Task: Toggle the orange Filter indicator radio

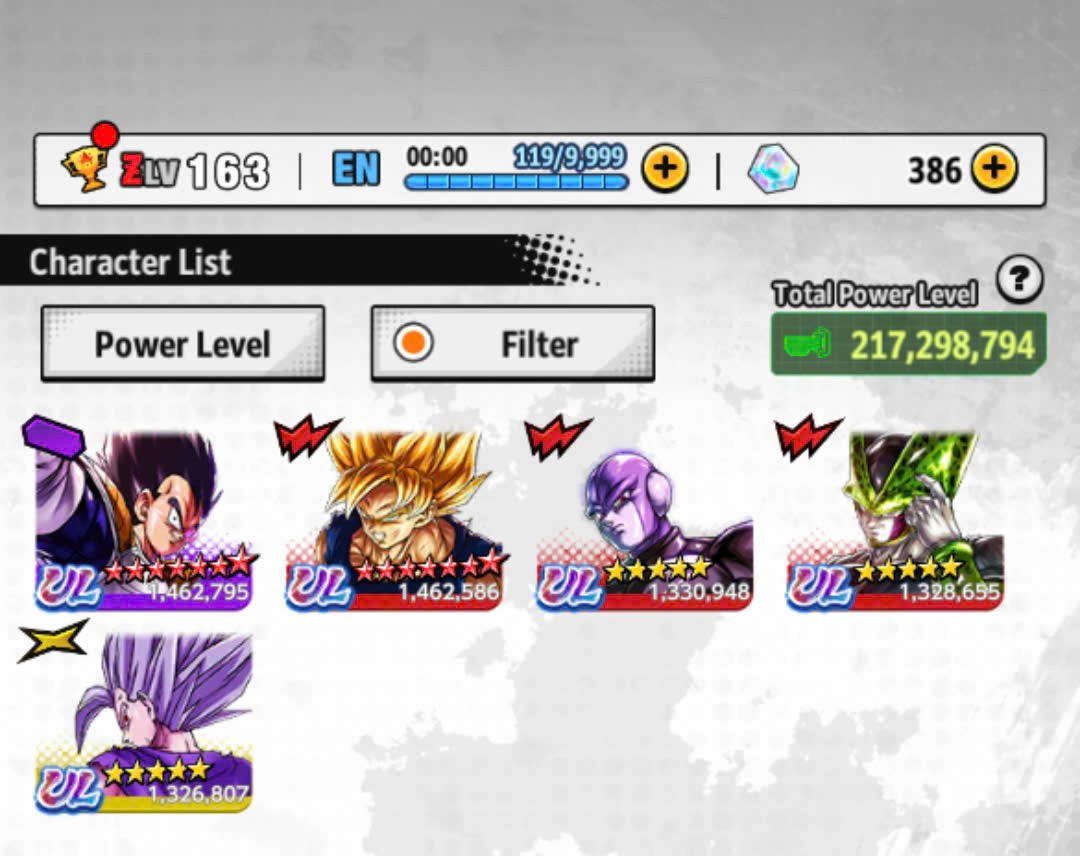Action: click(413, 343)
